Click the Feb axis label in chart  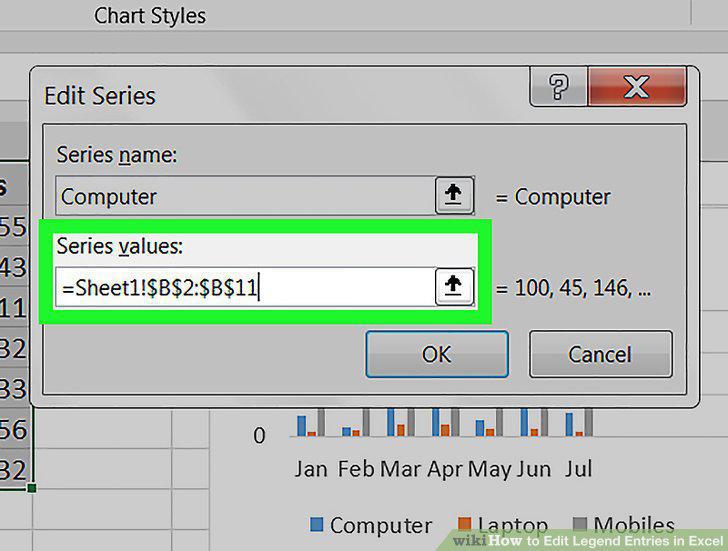(x=356, y=468)
